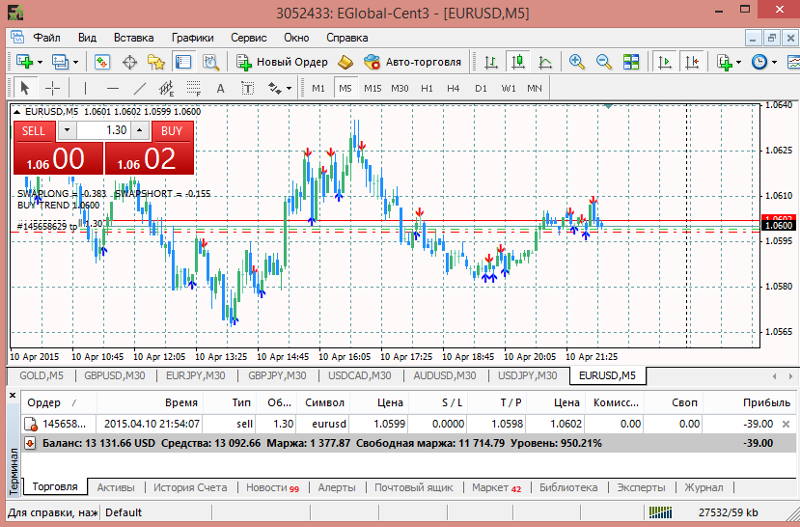Image resolution: width=800 pixels, height=527 pixels.
Task: Toggle chart auto-scroll icon
Action: point(664,62)
